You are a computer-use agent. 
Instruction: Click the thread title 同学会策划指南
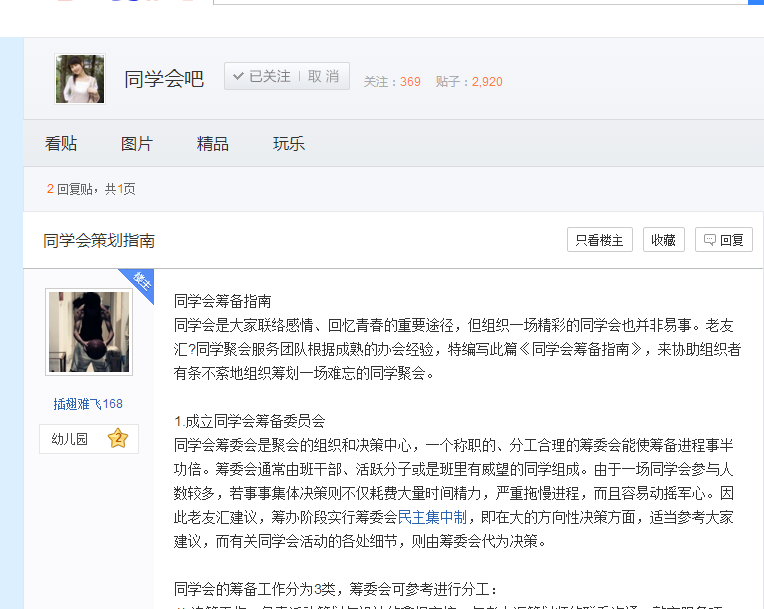click(99, 241)
